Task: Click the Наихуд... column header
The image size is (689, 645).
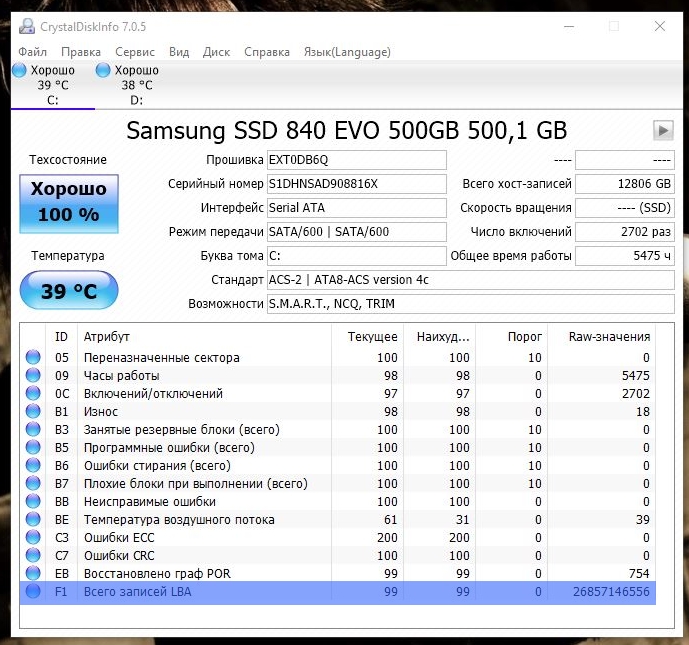Action: pyautogui.click(x=439, y=337)
